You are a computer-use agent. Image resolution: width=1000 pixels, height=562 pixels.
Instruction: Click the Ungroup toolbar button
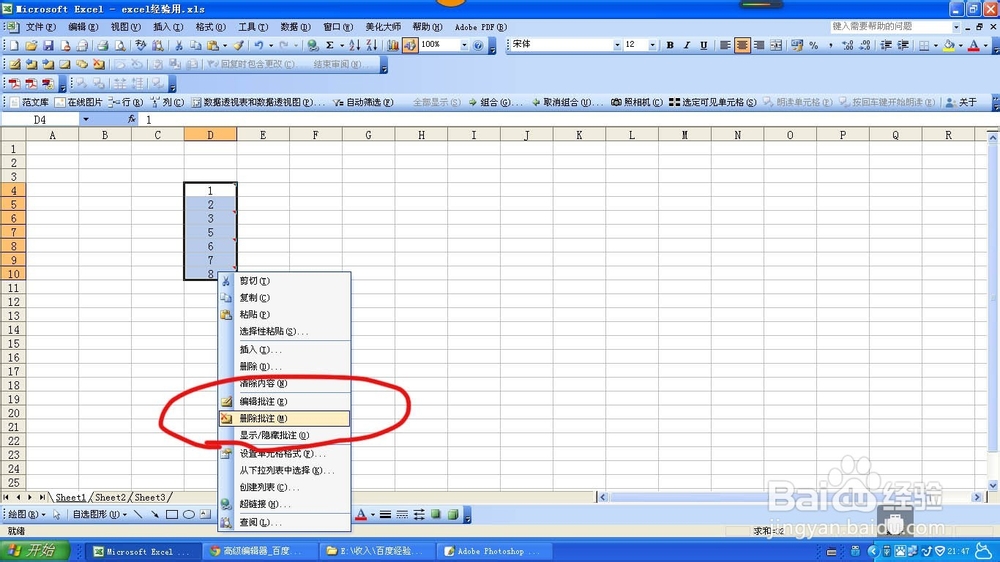(x=566, y=102)
